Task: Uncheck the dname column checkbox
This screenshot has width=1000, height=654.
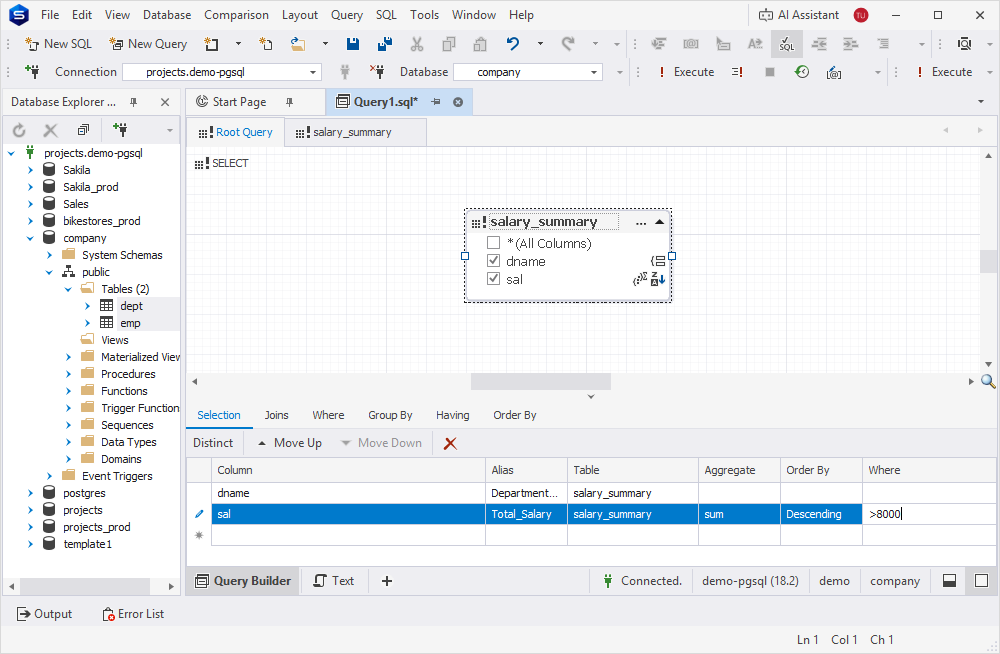Action: coord(493,260)
